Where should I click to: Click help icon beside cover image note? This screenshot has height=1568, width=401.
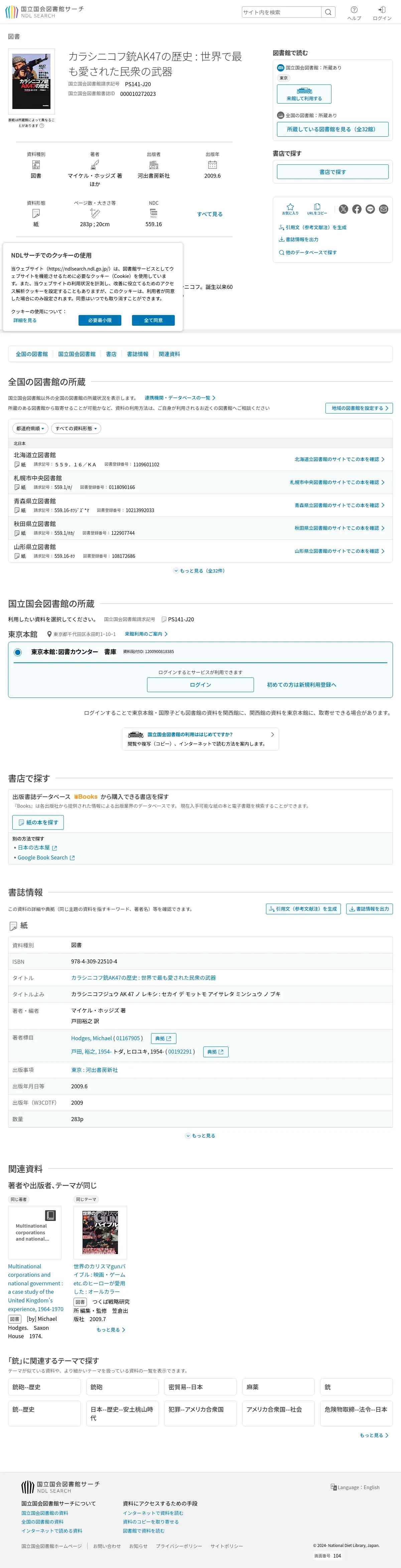click(x=42, y=125)
